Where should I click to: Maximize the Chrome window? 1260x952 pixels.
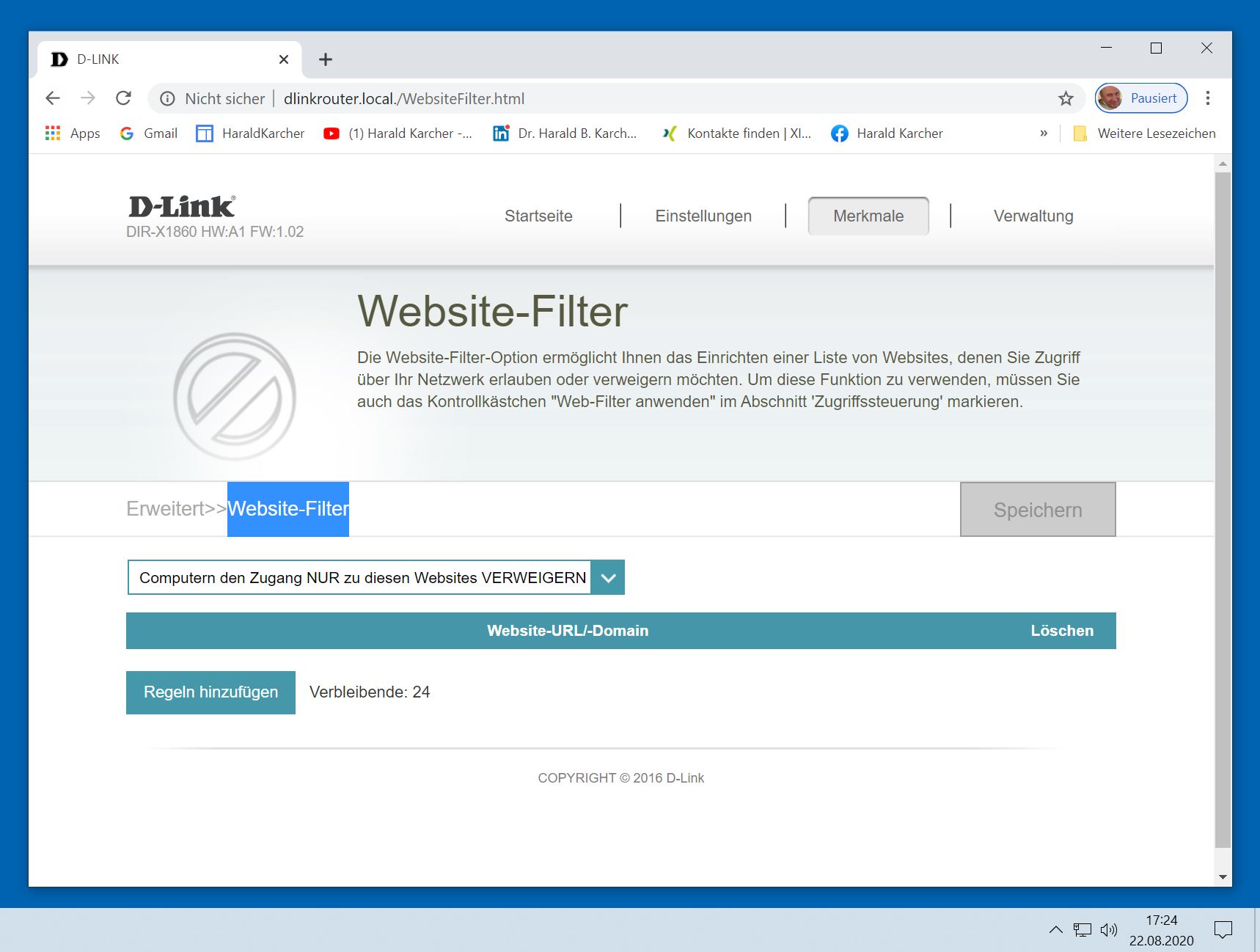(x=1157, y=48)
